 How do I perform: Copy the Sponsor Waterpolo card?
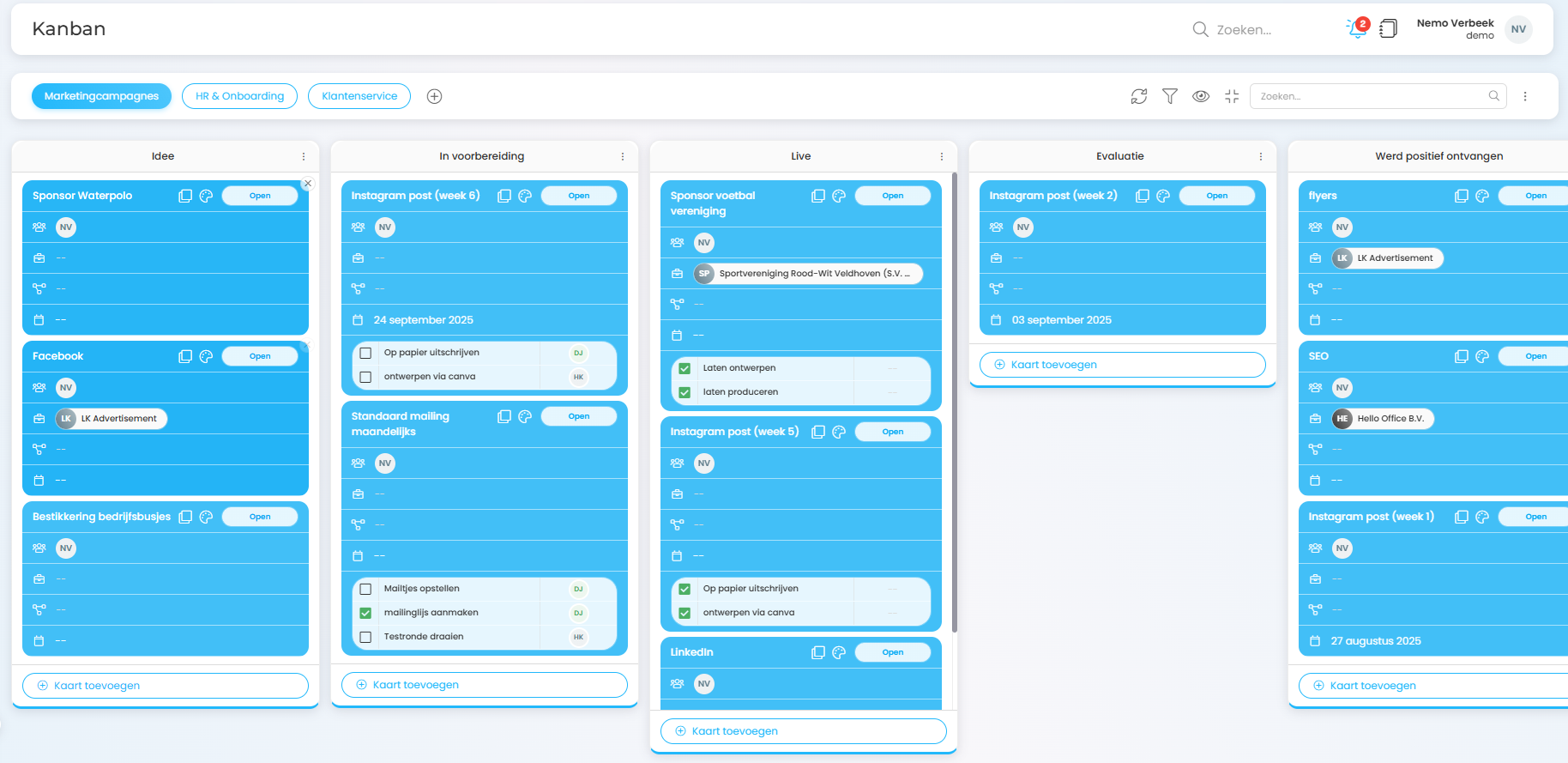pos(185,196)
